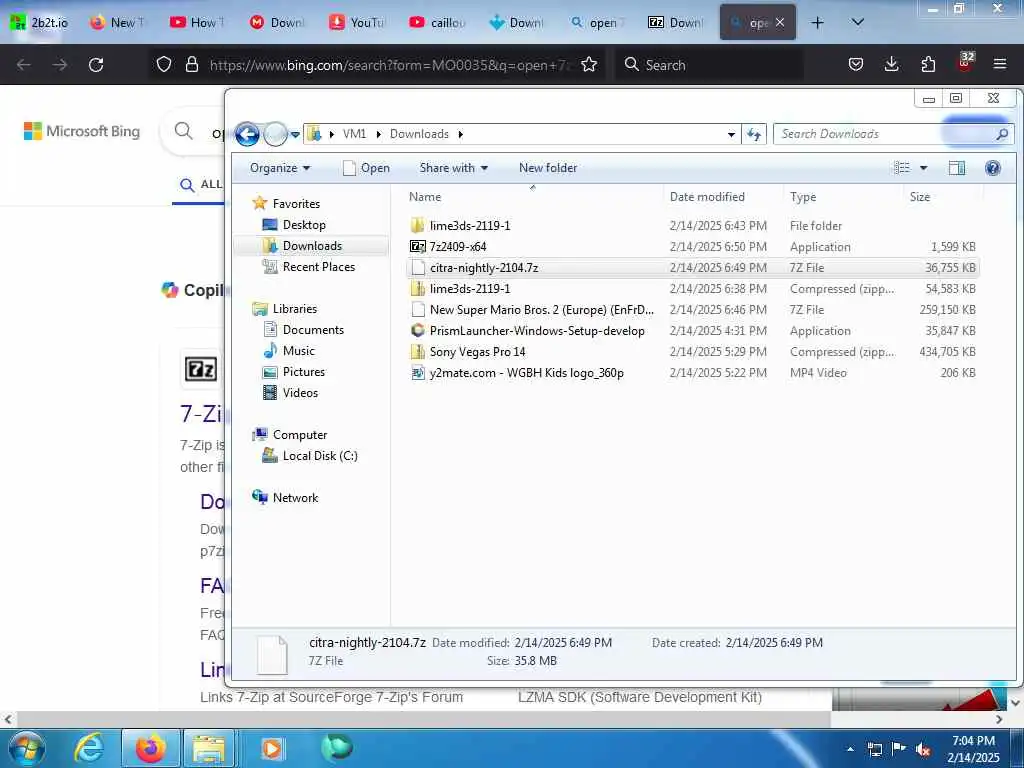Image resolution: width=1024 pixels, height=768 pixels.
Task: Open the recent pages dropdown in Explorer
Action: coord(295,135)
